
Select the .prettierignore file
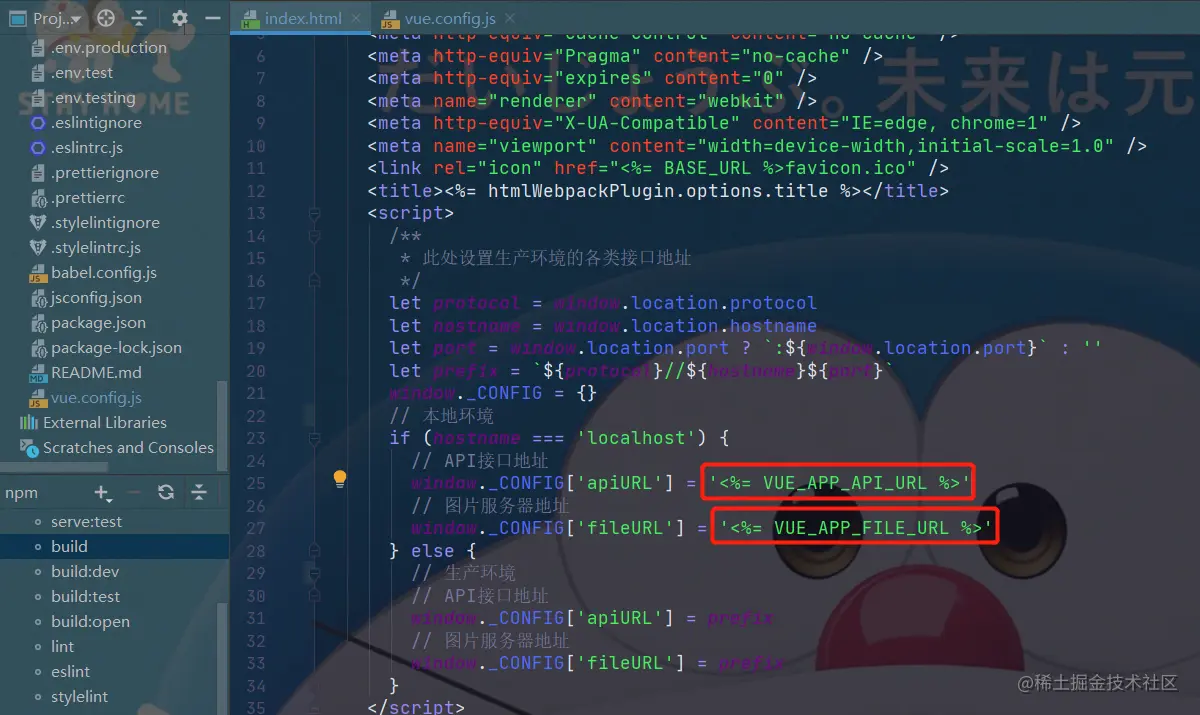tap(105, 173)
